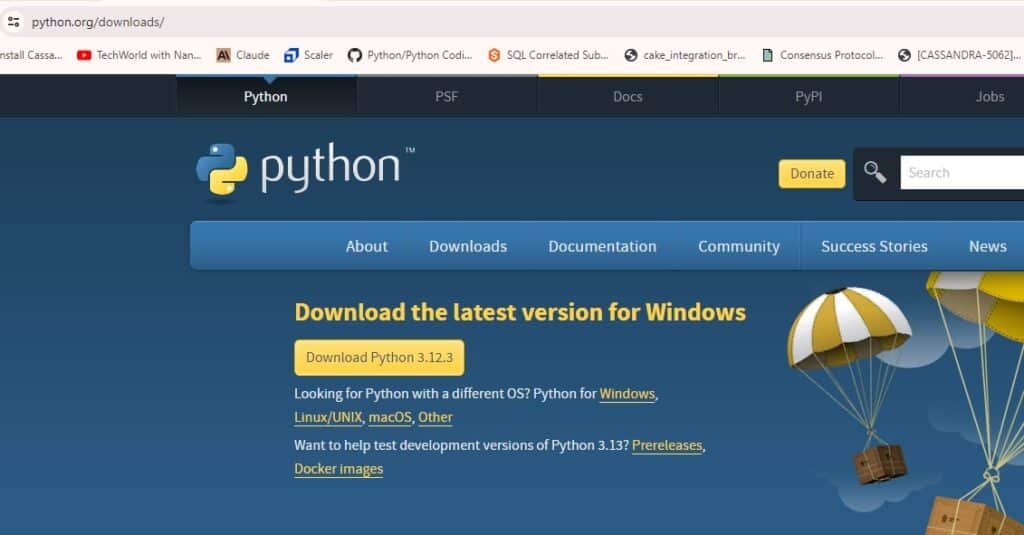Open the News menu
1024x535 pixels.
(987, 246)
